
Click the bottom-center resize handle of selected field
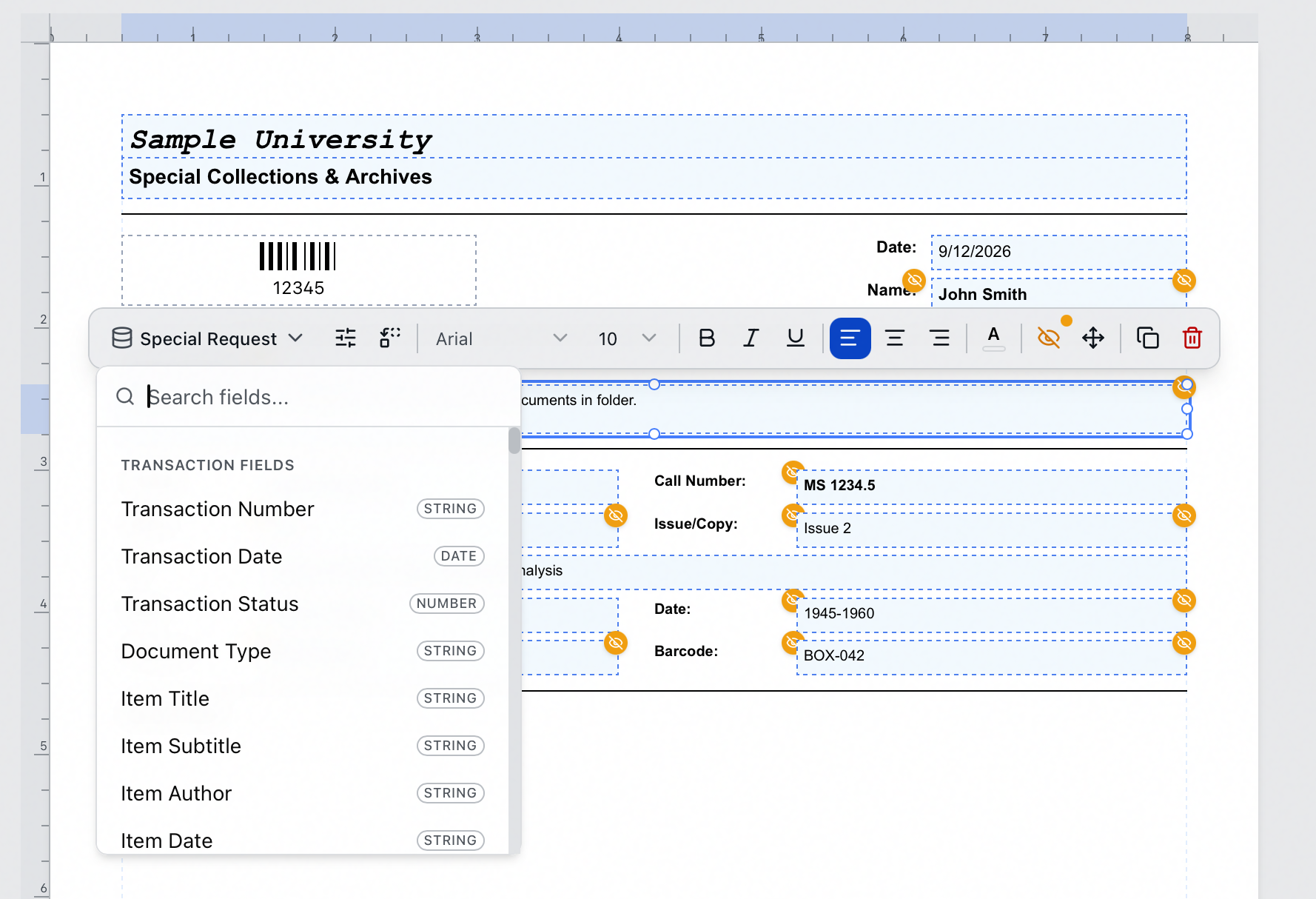pyautogui.click(x=654, y=434)
